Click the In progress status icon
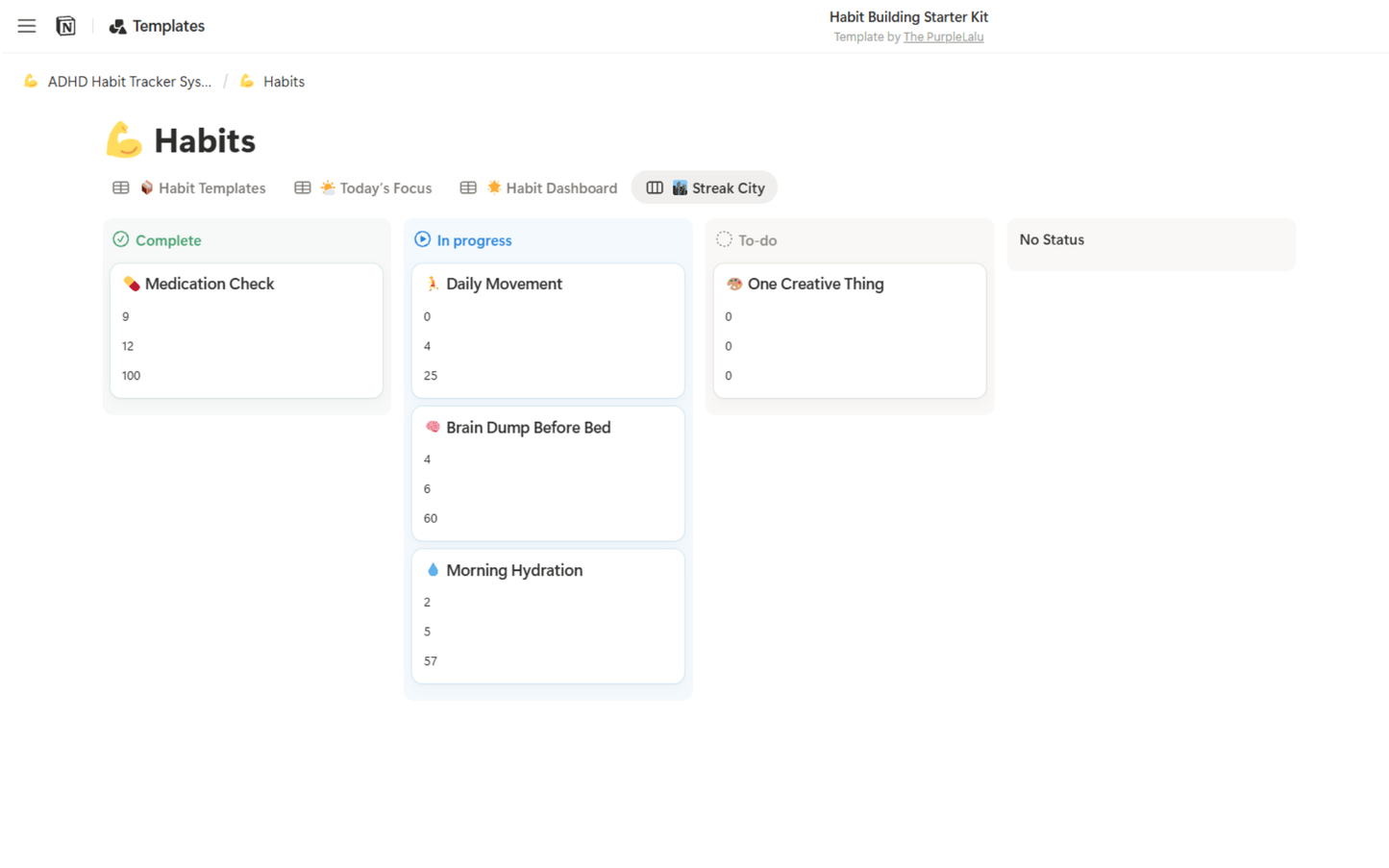The width and height of the screenshot is (1389, 868). pos(422,239)
